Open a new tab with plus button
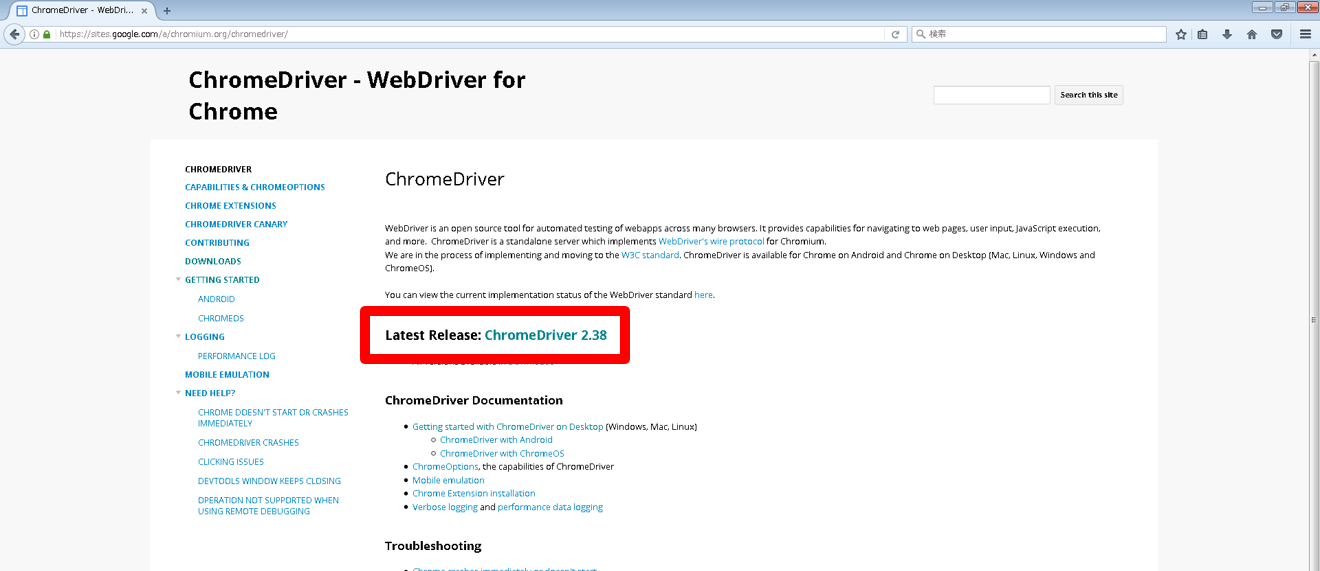 pyautogui.click(x=167, y=10)
